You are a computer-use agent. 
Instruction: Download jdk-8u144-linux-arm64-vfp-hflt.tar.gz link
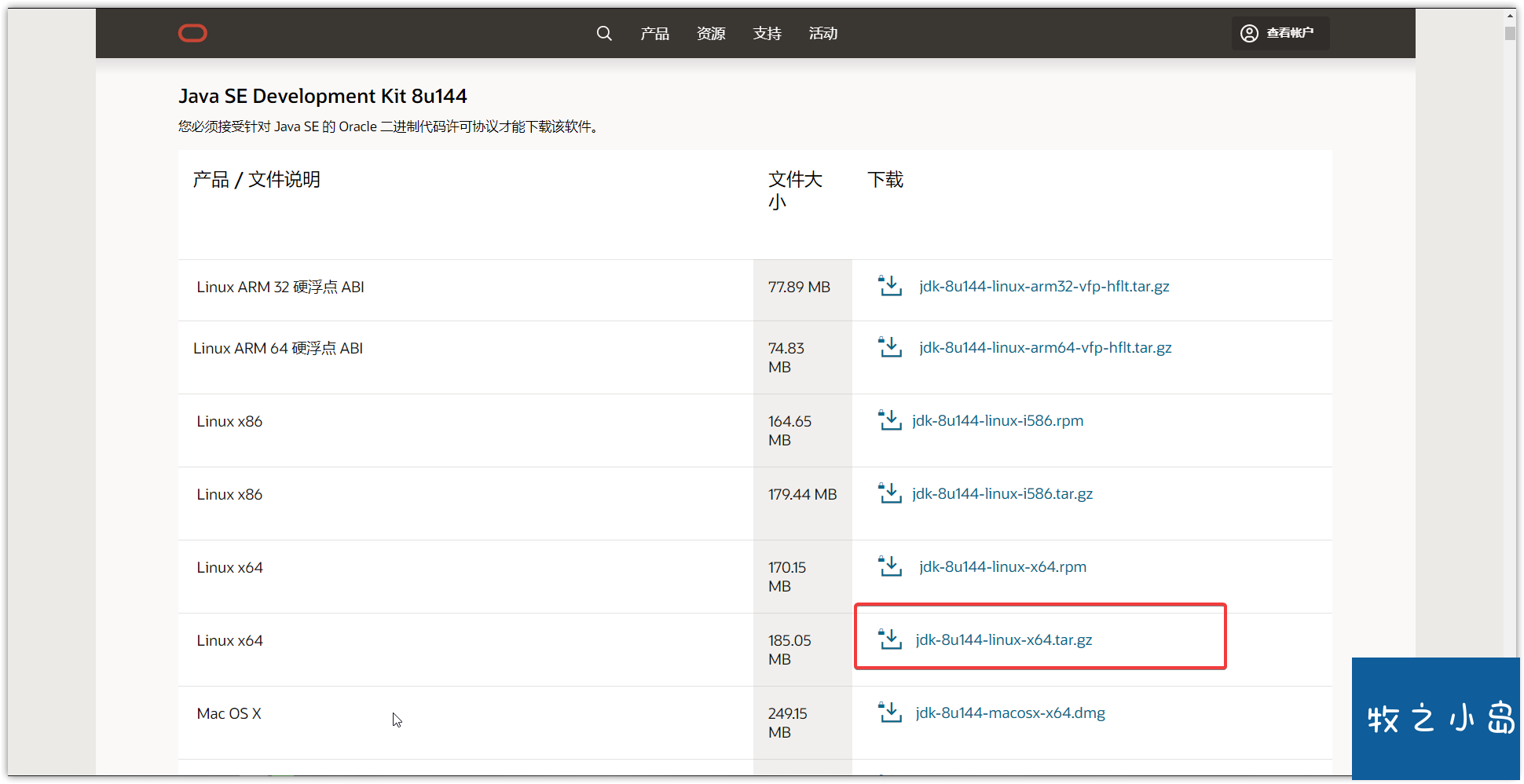[x=1045, y=348]
